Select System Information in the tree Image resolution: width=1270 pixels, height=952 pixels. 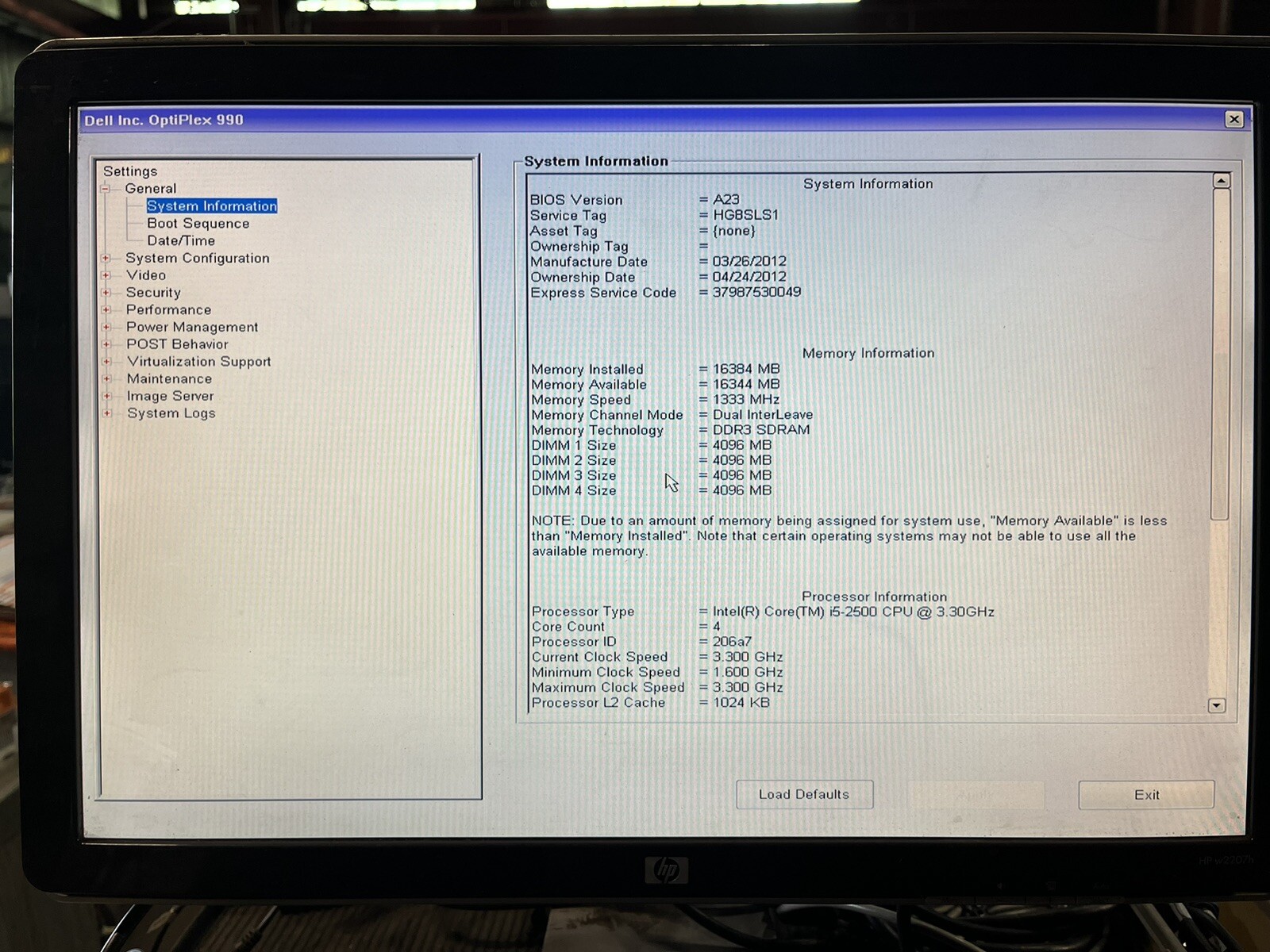[x=212, y=206]
